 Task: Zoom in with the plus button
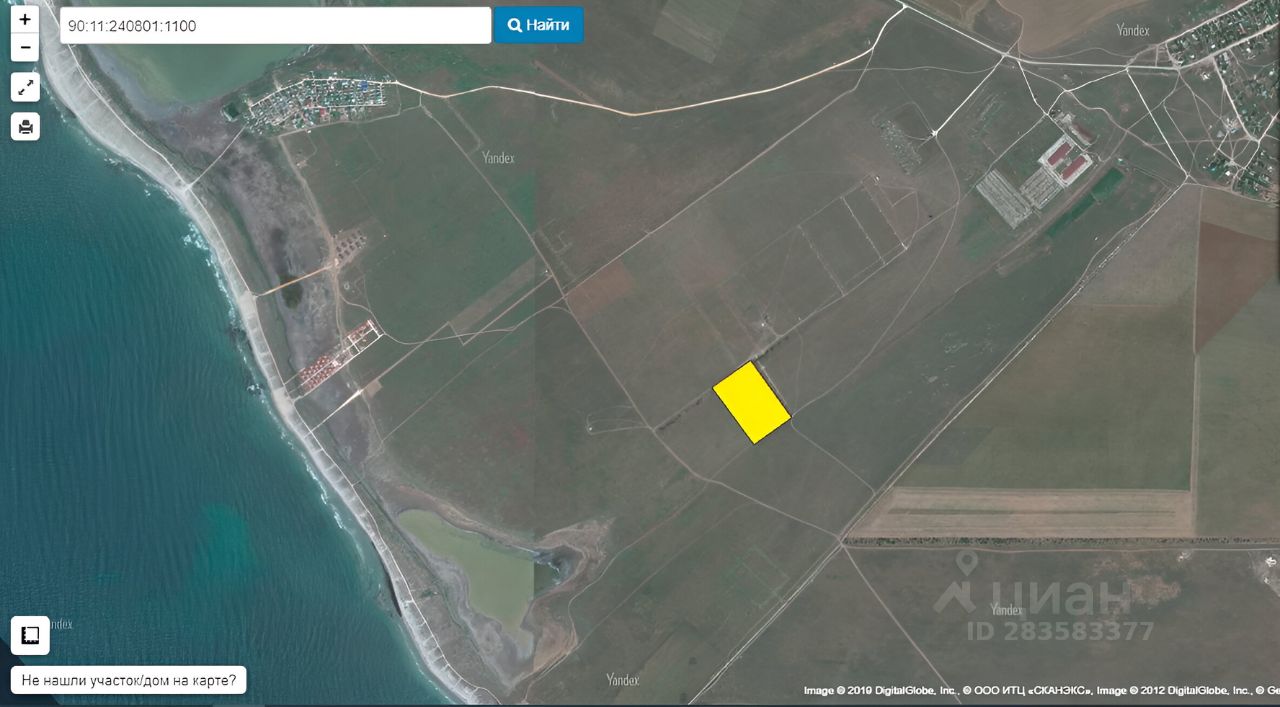(25, 19)
